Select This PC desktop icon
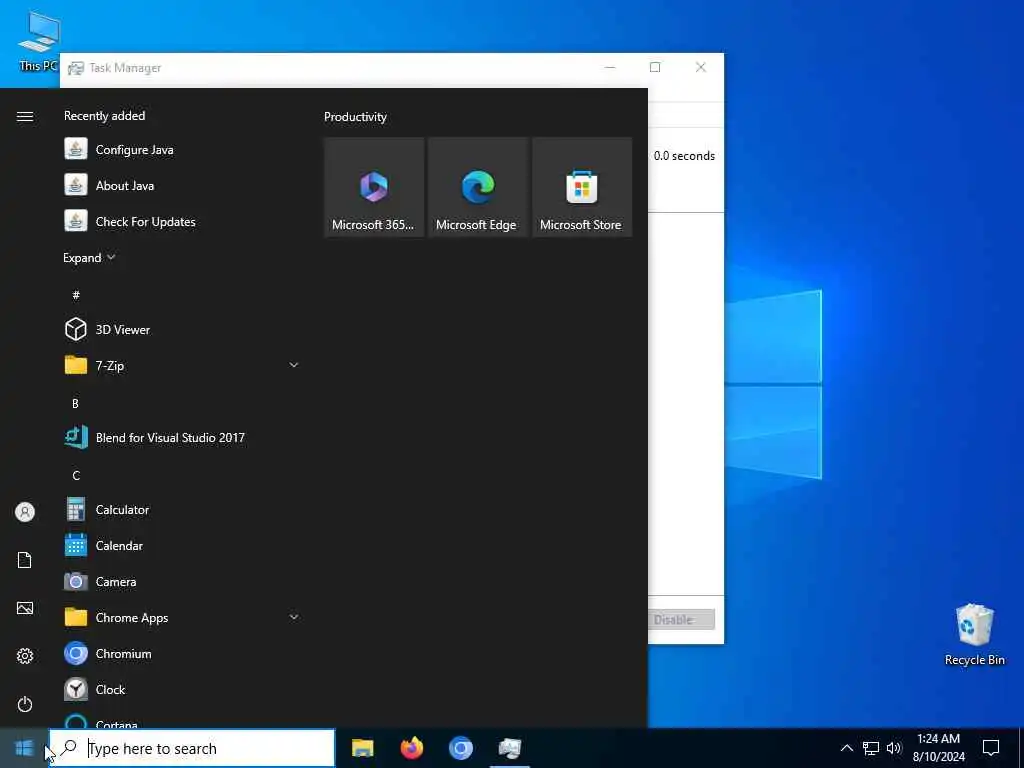The width and height of the screenshot is (1024, 768). [x=38, y=41]
